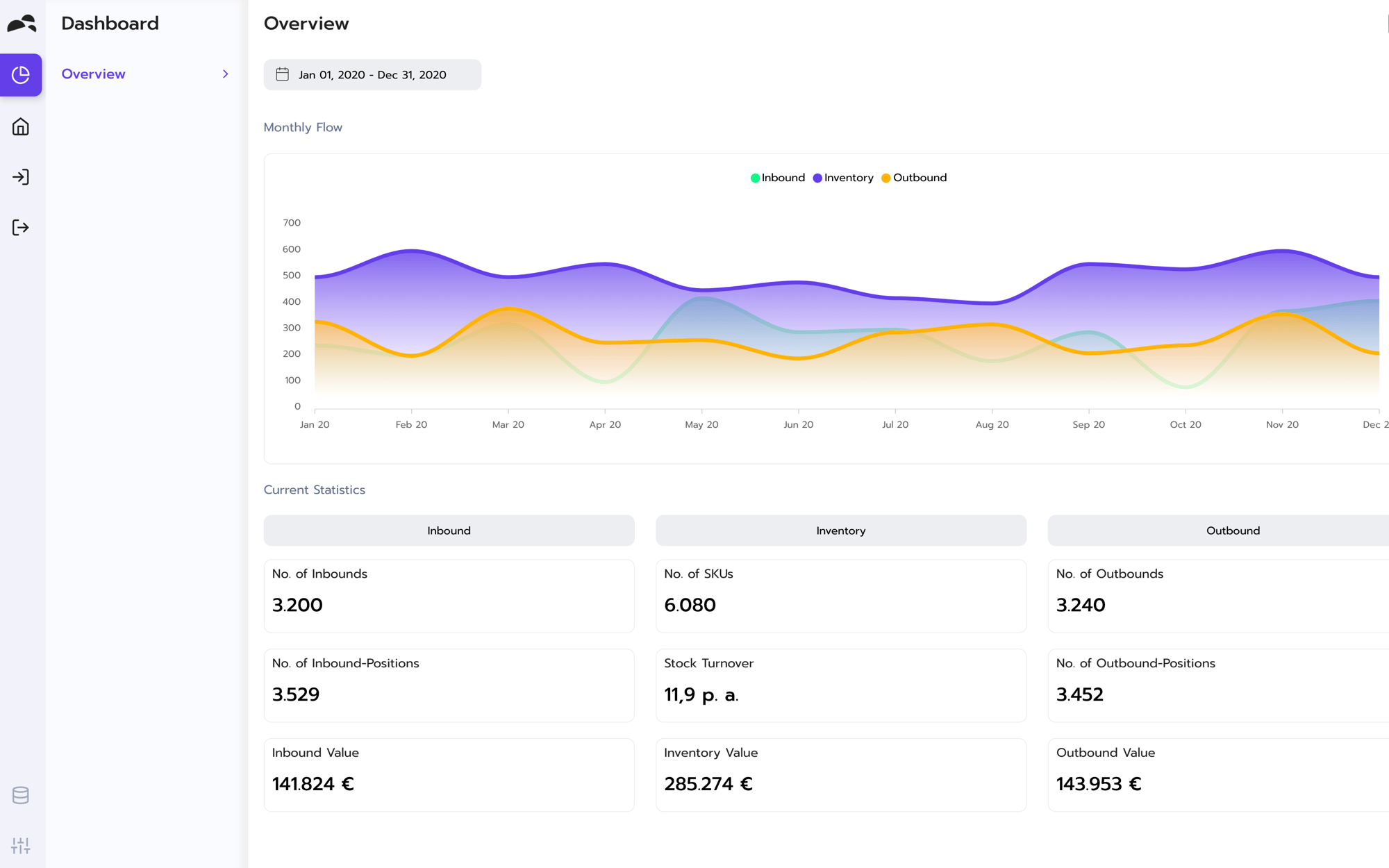Select the Inbound statistics header

click(x=449, y=531)
